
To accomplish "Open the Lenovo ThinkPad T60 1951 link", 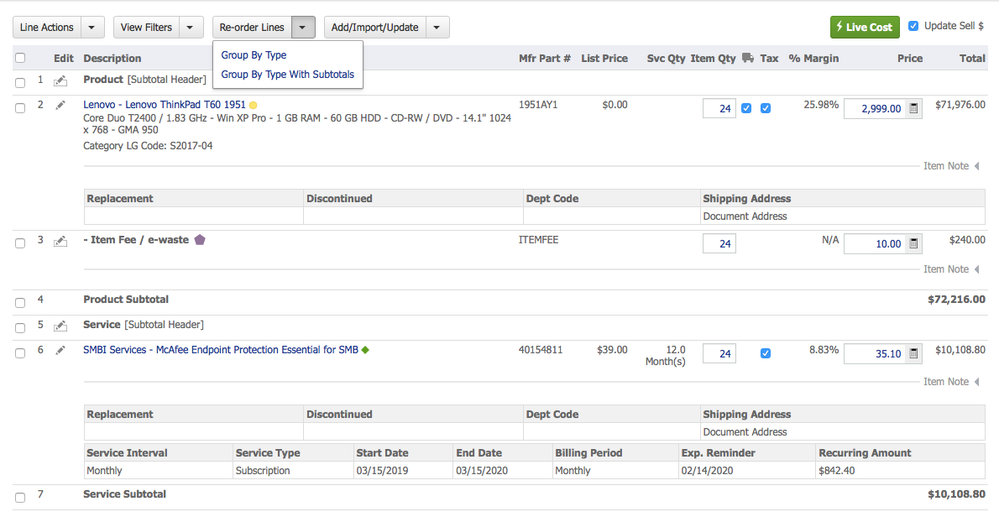I will [x=164, y=104].
